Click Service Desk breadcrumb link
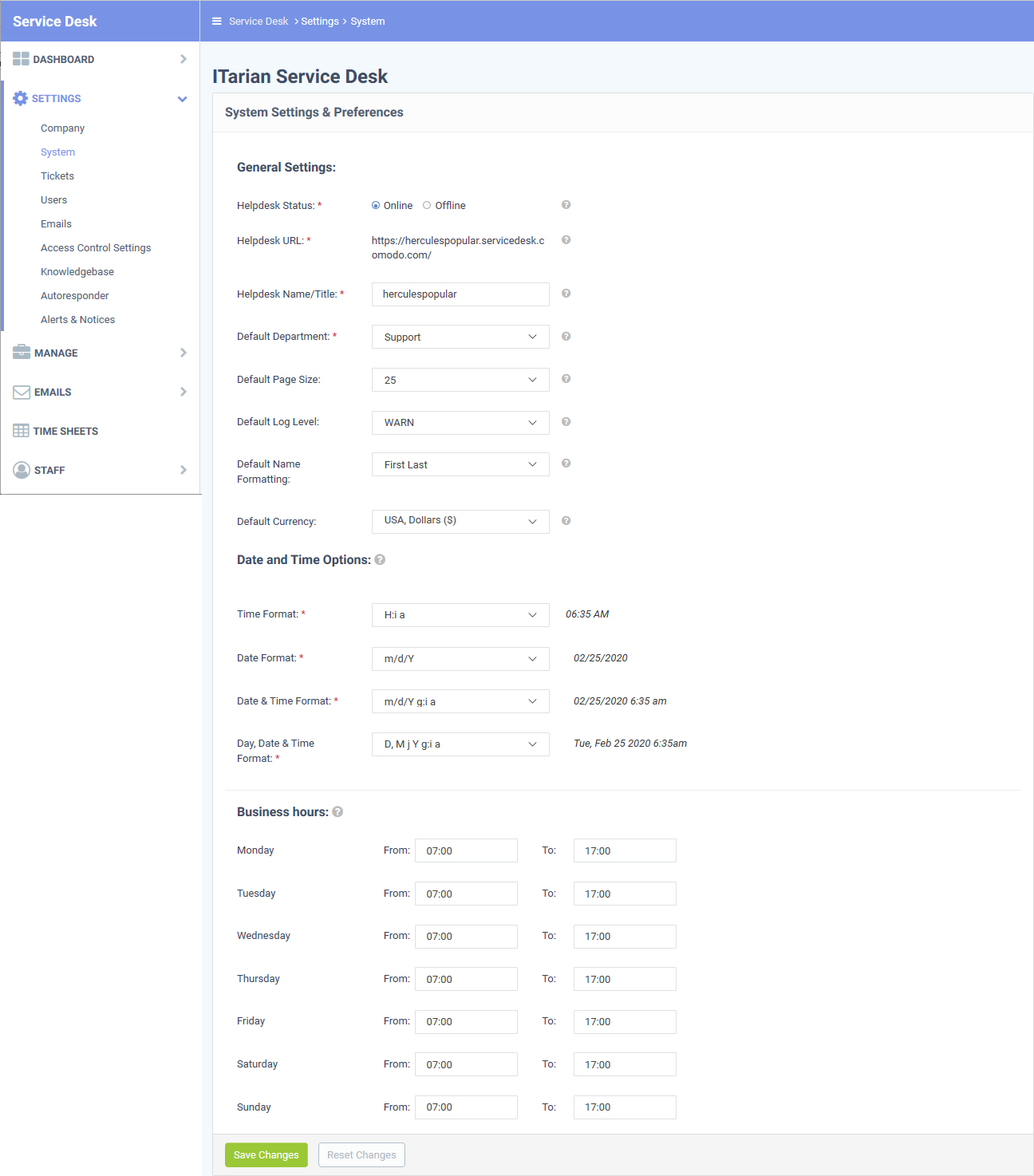 (258, 22)
